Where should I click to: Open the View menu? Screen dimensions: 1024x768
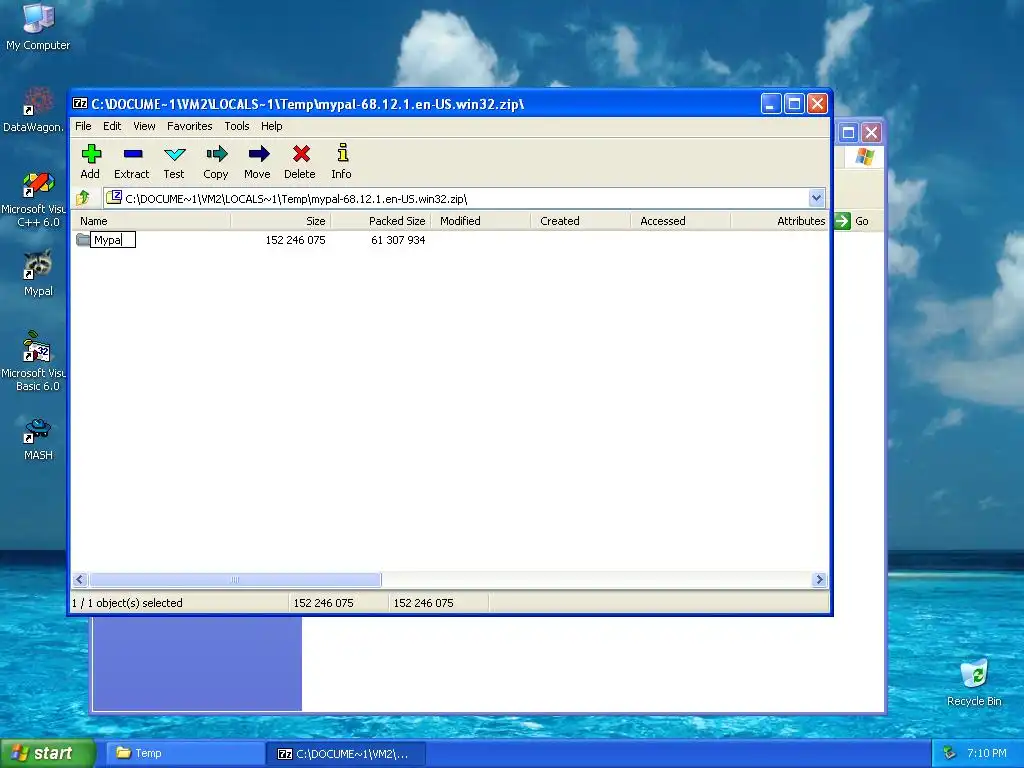pyautogui.click(x=144, y=126)
